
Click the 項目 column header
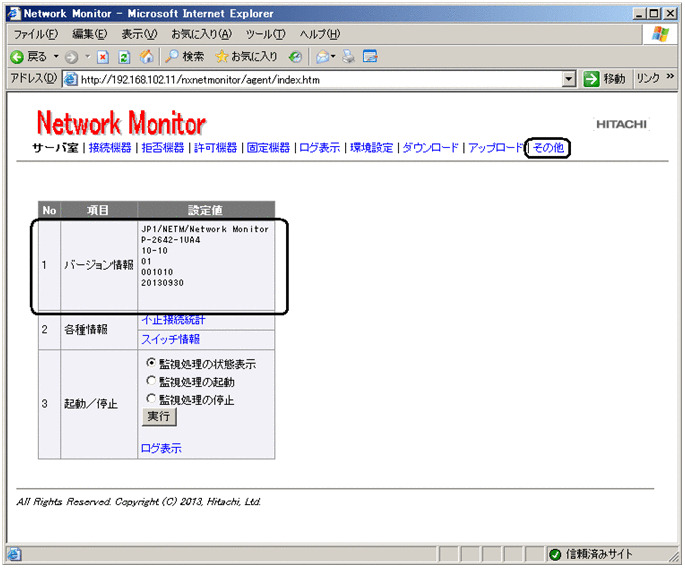[x=99, y=210]
